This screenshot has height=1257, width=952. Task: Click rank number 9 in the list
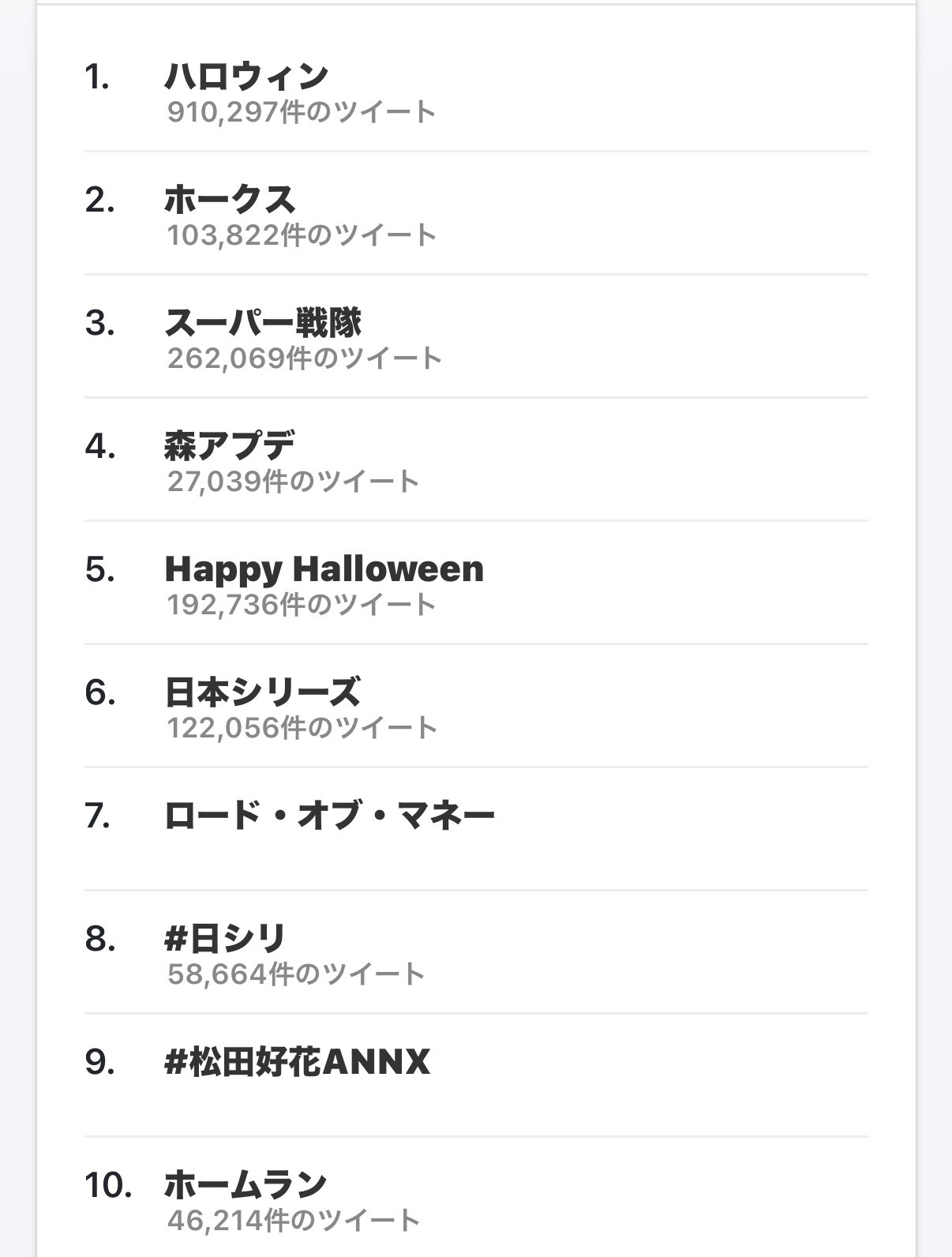click(x=99, y=1062)
